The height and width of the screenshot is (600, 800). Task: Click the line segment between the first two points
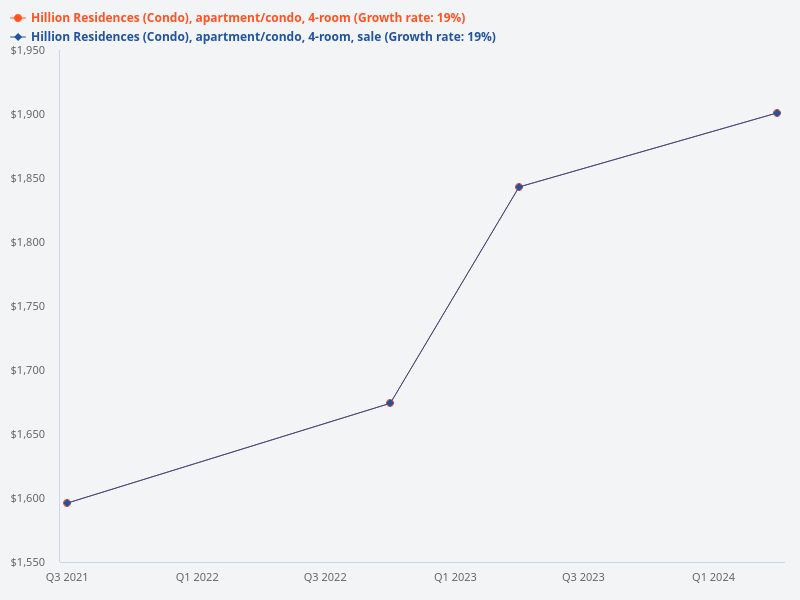click(228, 453)
